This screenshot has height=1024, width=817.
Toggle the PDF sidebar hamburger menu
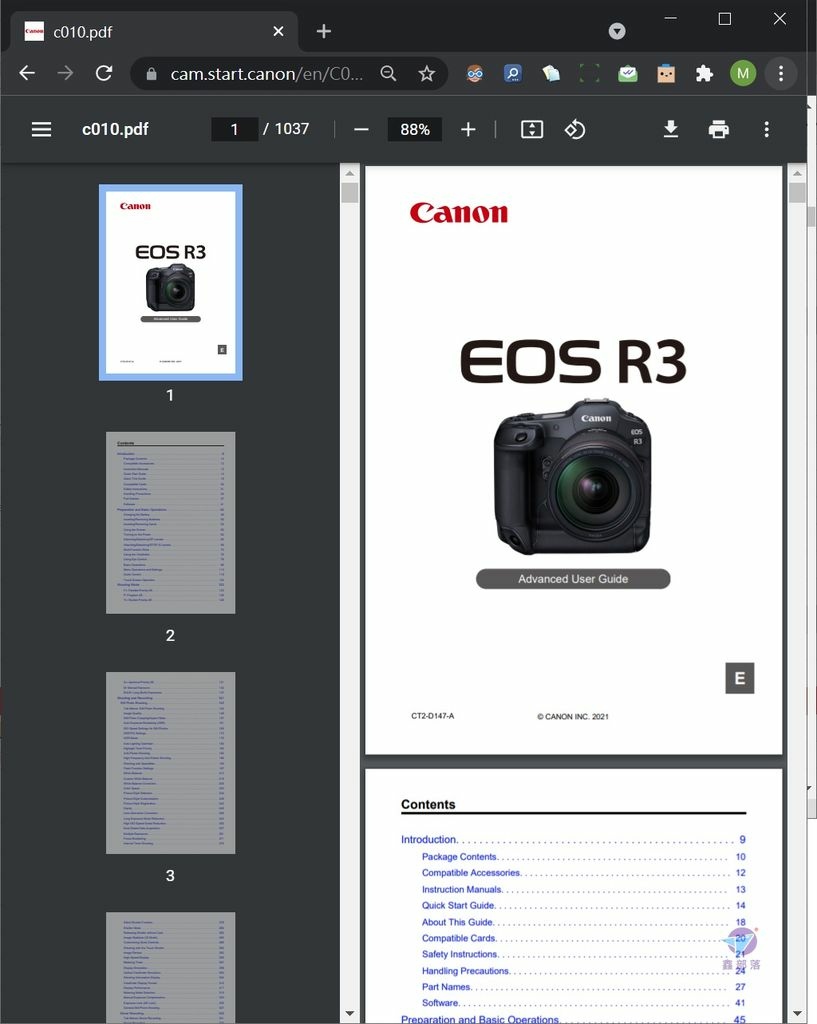click(41, 129)
